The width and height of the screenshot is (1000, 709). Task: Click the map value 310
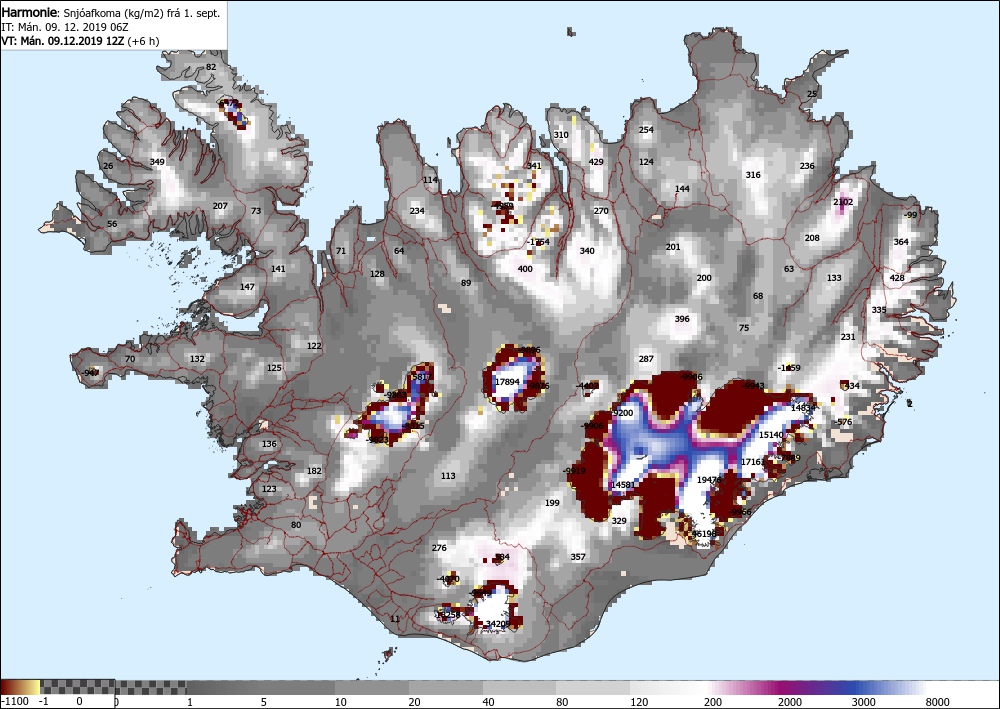(x=561, y=135)
